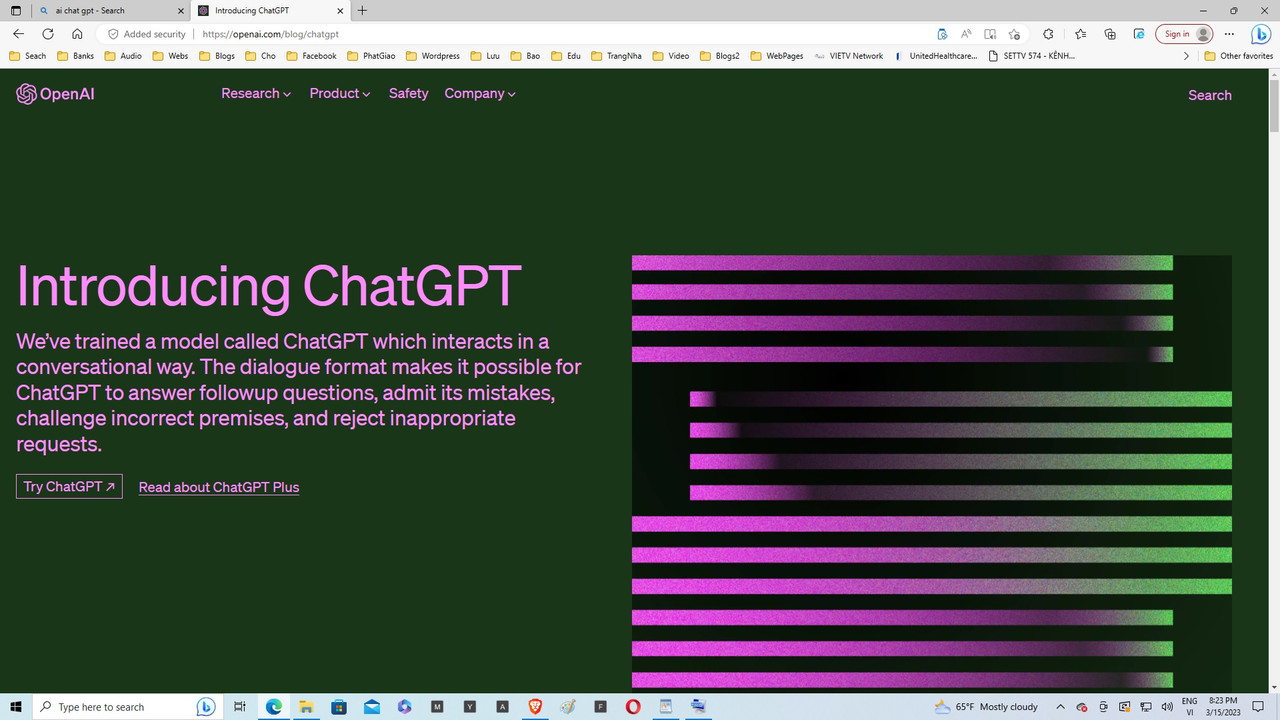The width and height of the screenshot is (1280, 720).
Task: Open the Safety page
Action: (408, 93)
